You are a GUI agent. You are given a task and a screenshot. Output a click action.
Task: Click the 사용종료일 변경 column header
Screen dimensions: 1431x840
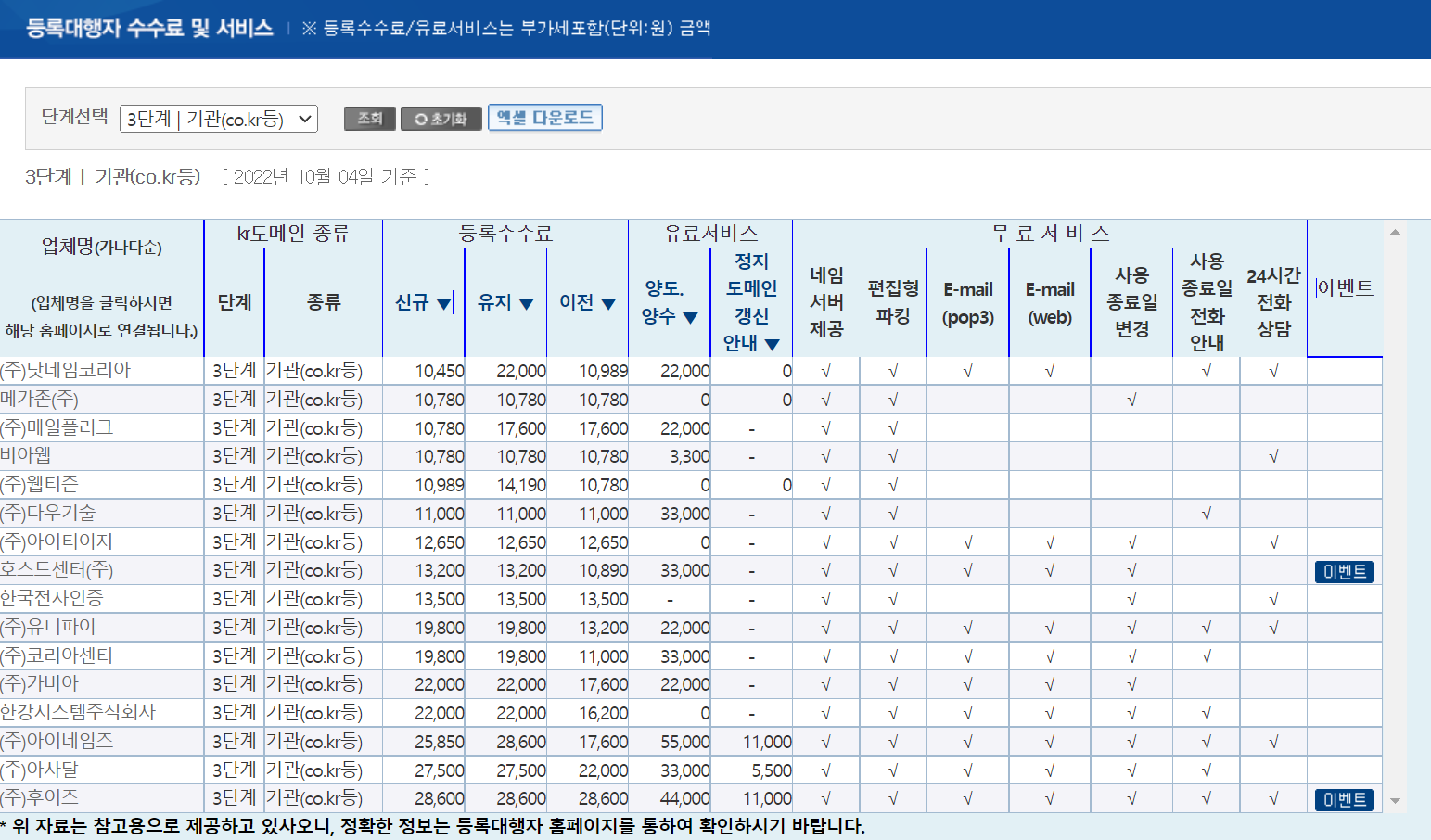pyautogui.click(x=1132, y=302)
